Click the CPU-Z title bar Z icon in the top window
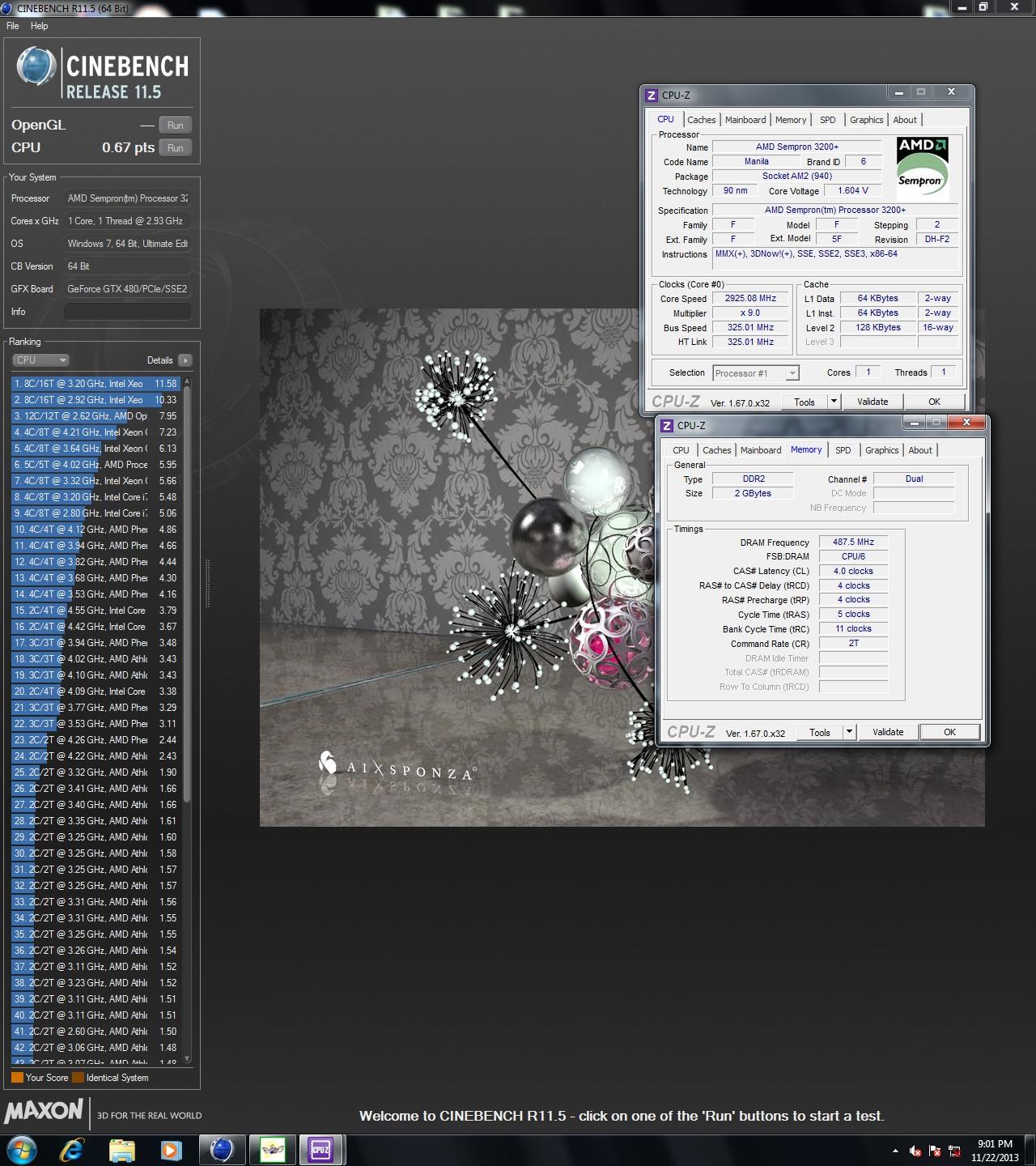The image size is (1036, 1166). [x=652, y=96]
